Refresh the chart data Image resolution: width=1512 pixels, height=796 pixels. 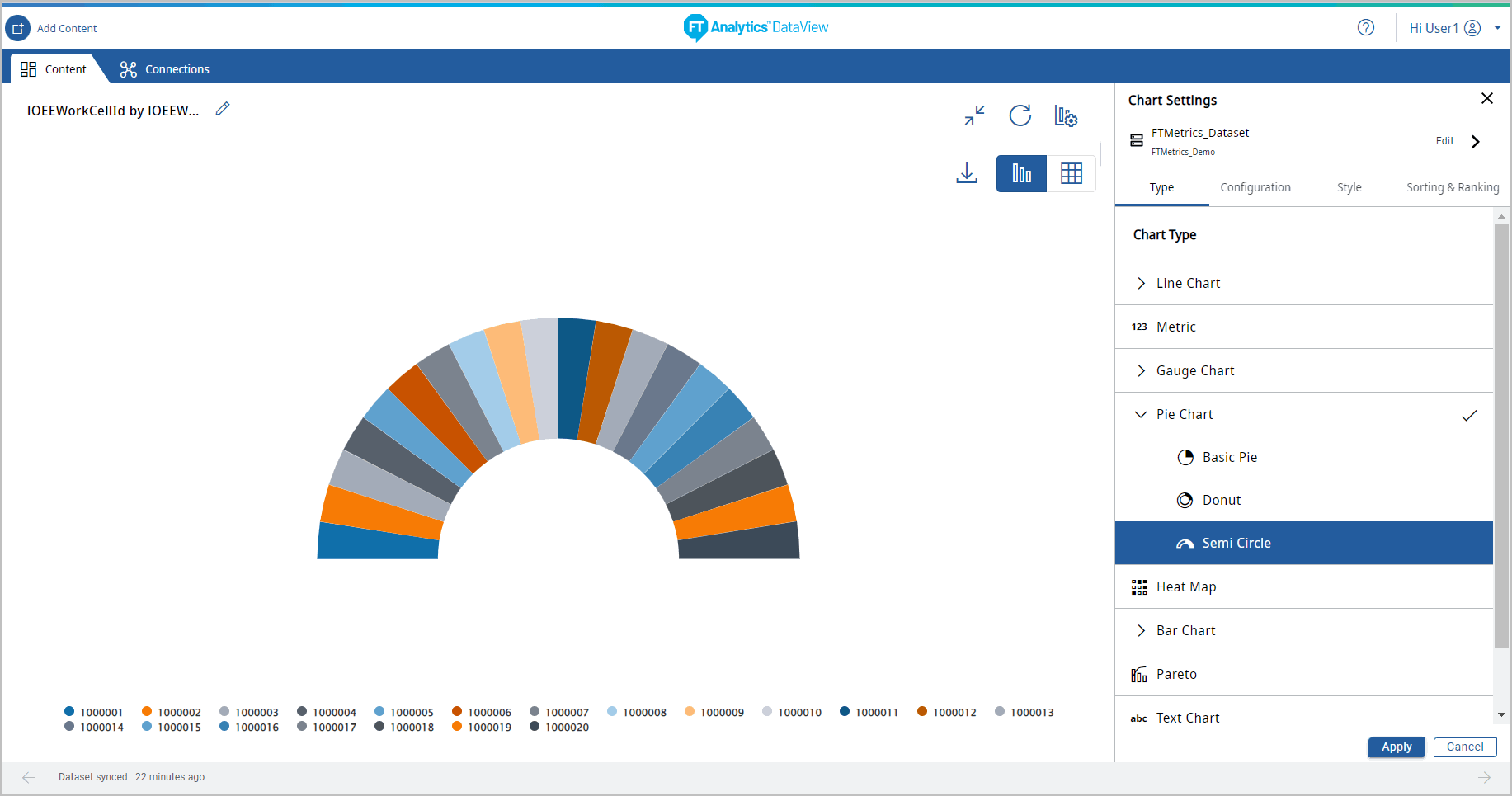coord(1020,115)
